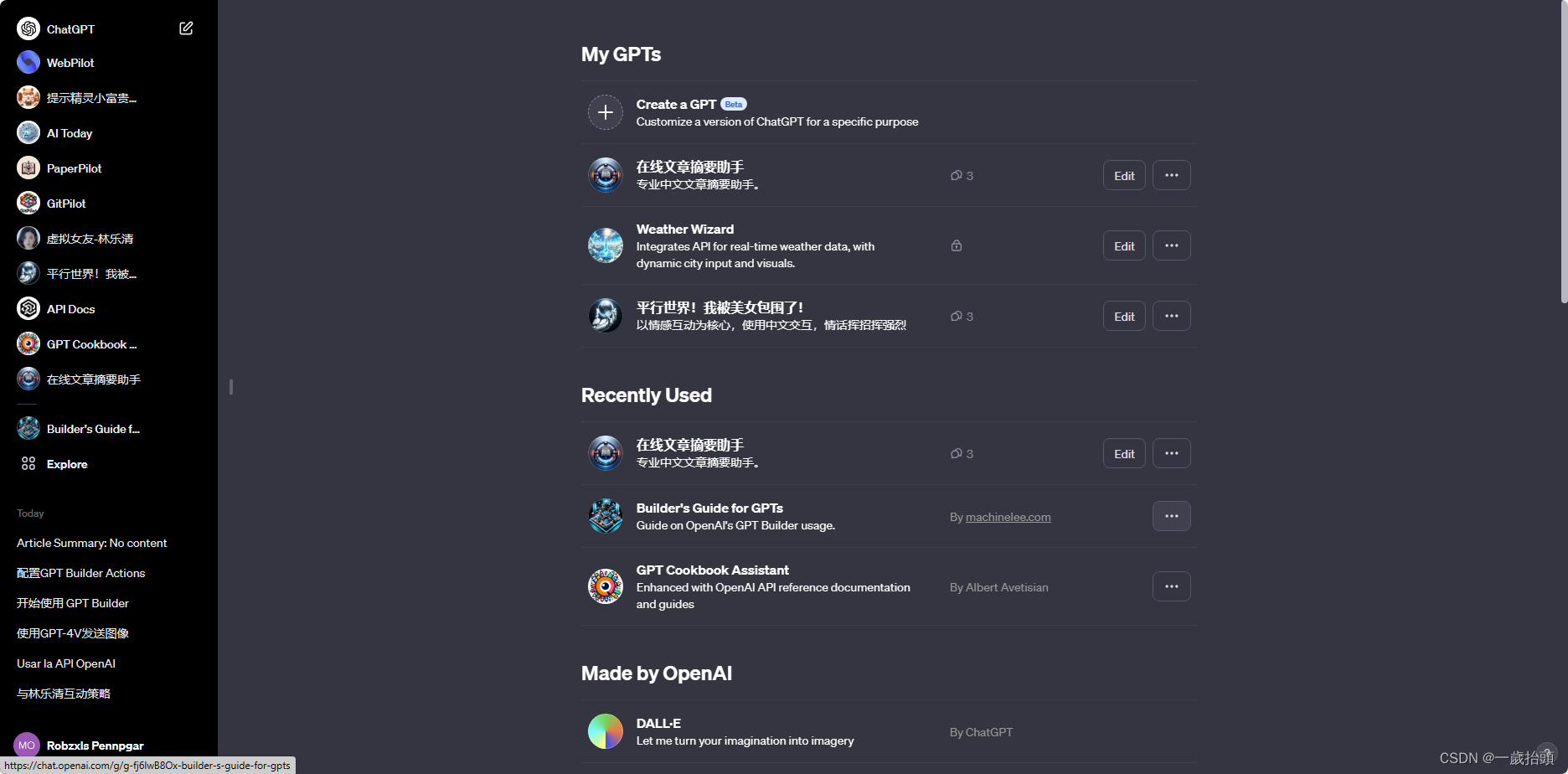Open new chat with the pencil icon
Image resolution: width=1568 pixels, height=774 pixels.
pos(186,28)
